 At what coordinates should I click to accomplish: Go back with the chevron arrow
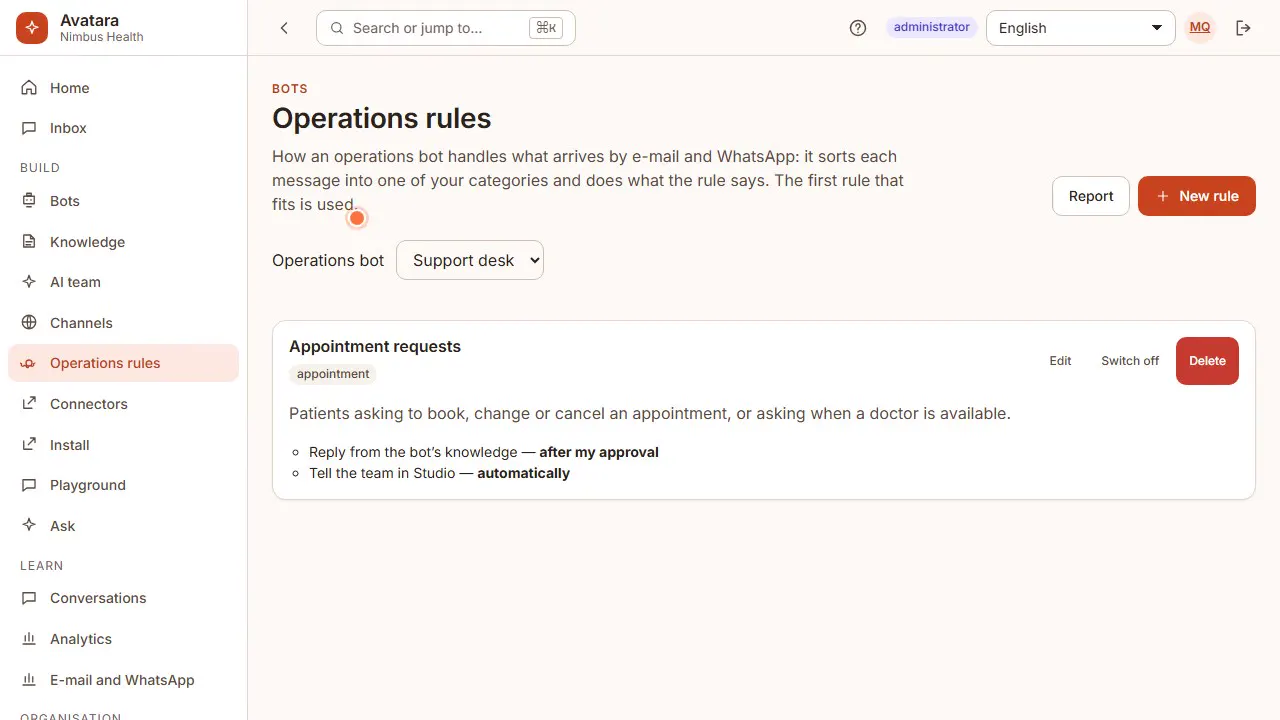pos(284,28)
